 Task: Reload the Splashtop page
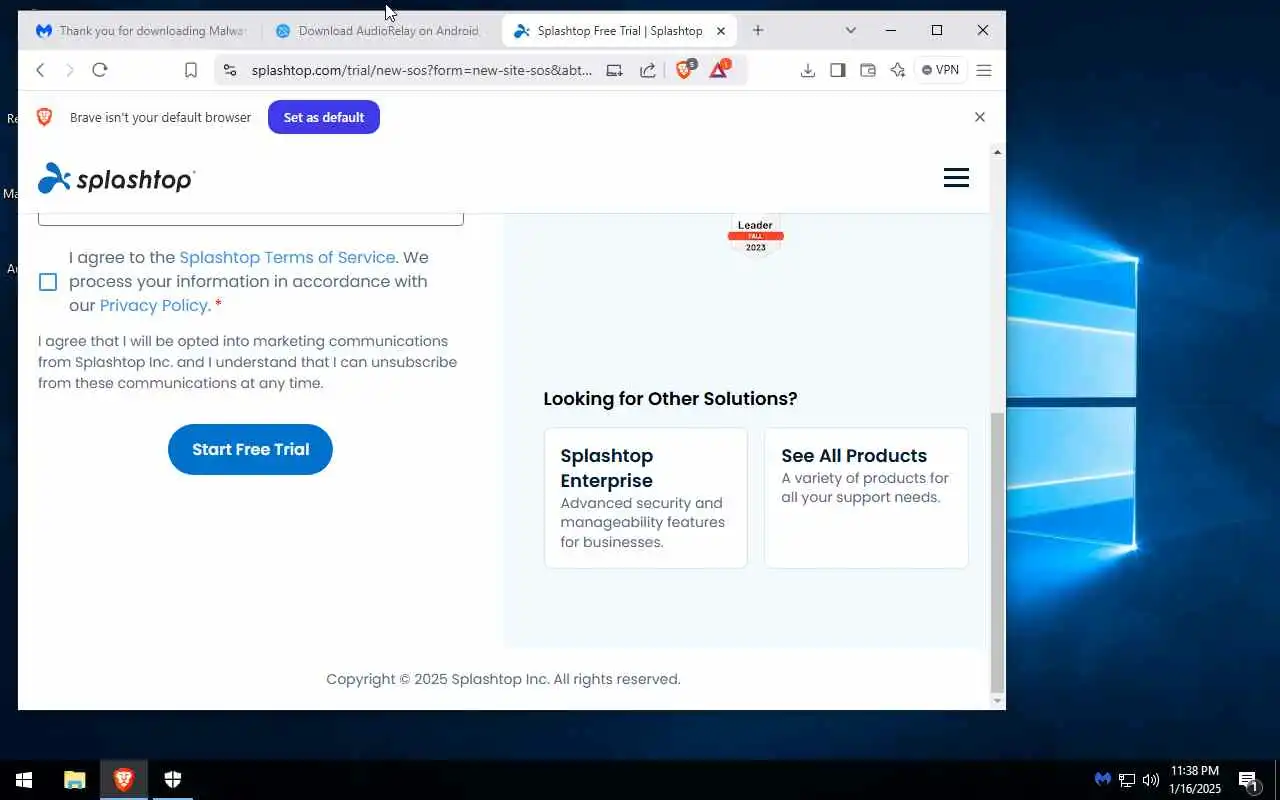point(99,70)
